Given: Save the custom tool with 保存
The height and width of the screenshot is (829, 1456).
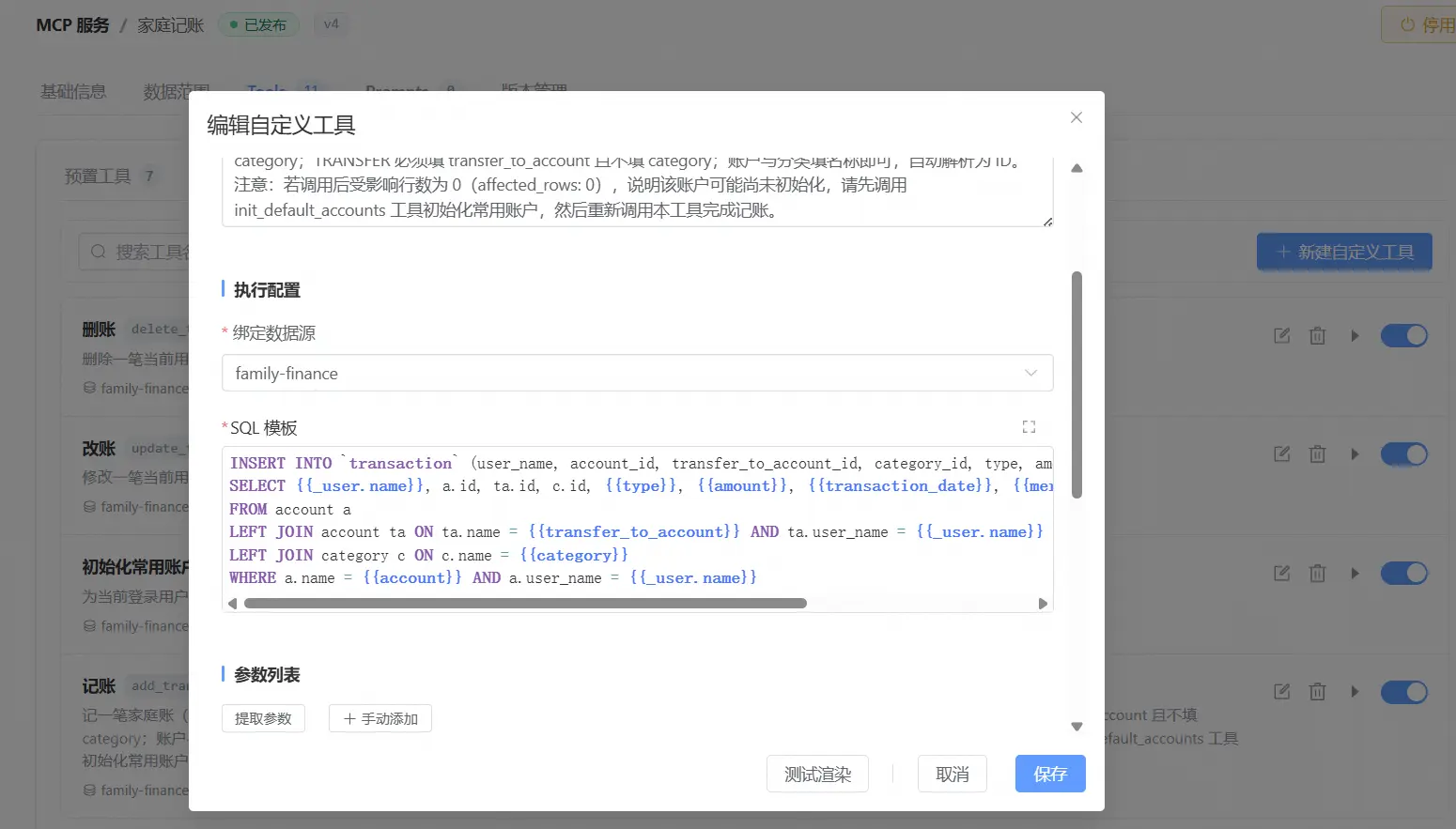Looking at the screenshot, I should (1050, 774).
